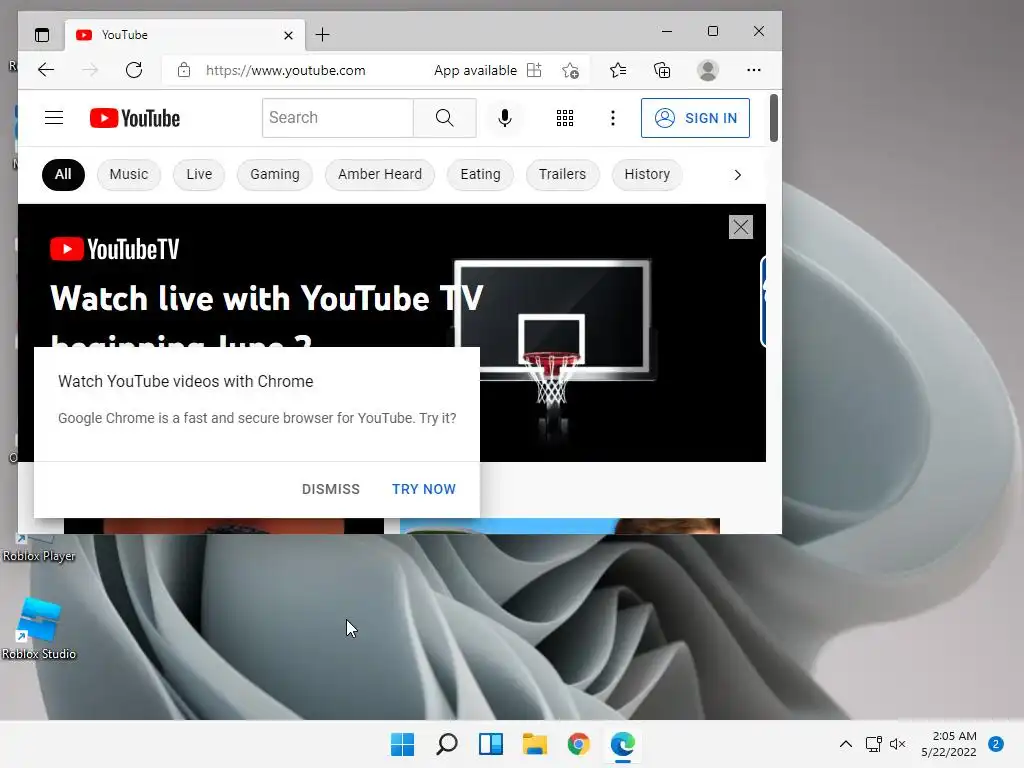Click the search magnifier button
The image size is (1024, 768).
click(445, 118)
